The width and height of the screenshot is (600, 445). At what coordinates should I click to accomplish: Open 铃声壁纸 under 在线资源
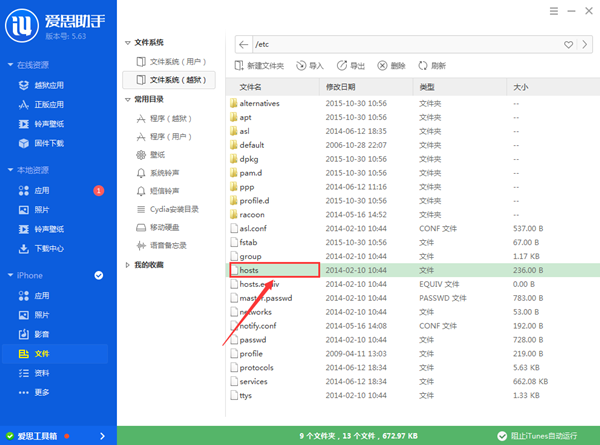pos(41,124)
